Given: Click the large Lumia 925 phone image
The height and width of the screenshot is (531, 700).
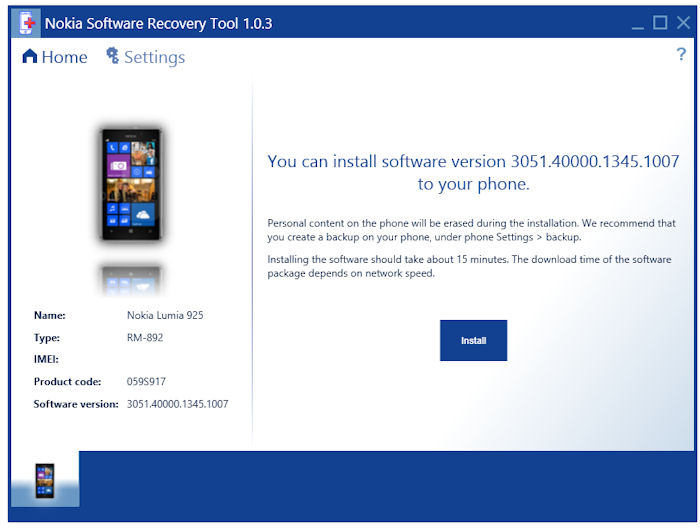Looking at the screenshot, I should [131, 184].
